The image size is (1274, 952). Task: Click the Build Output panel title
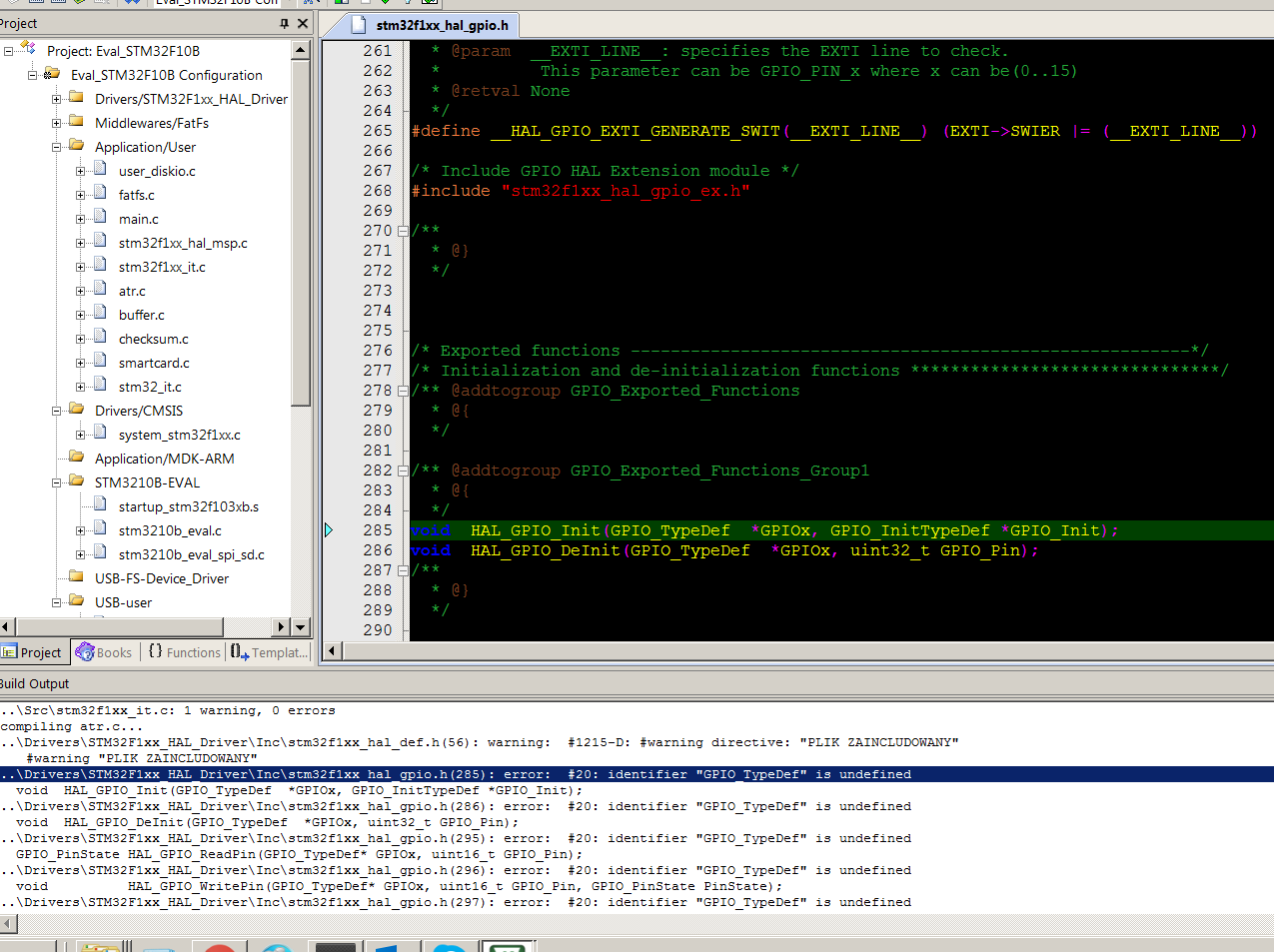point(34,684)
